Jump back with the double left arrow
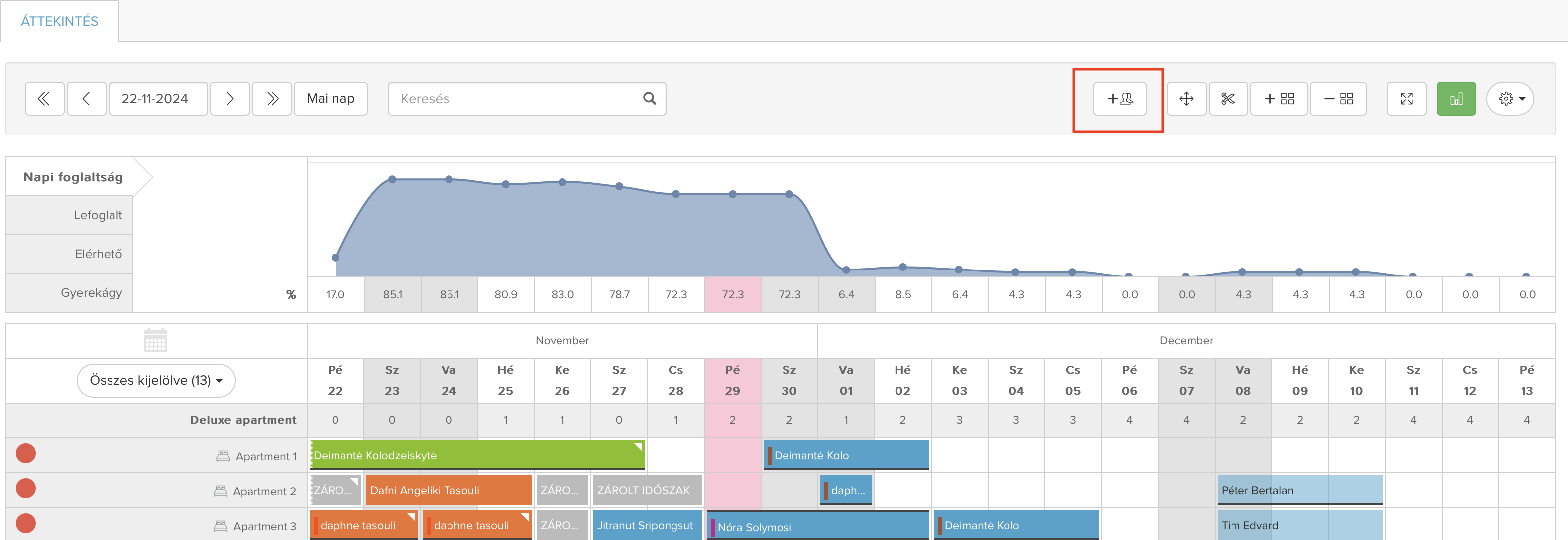The width and height of the screenshot is (1568, 540). tap(44, 99)
